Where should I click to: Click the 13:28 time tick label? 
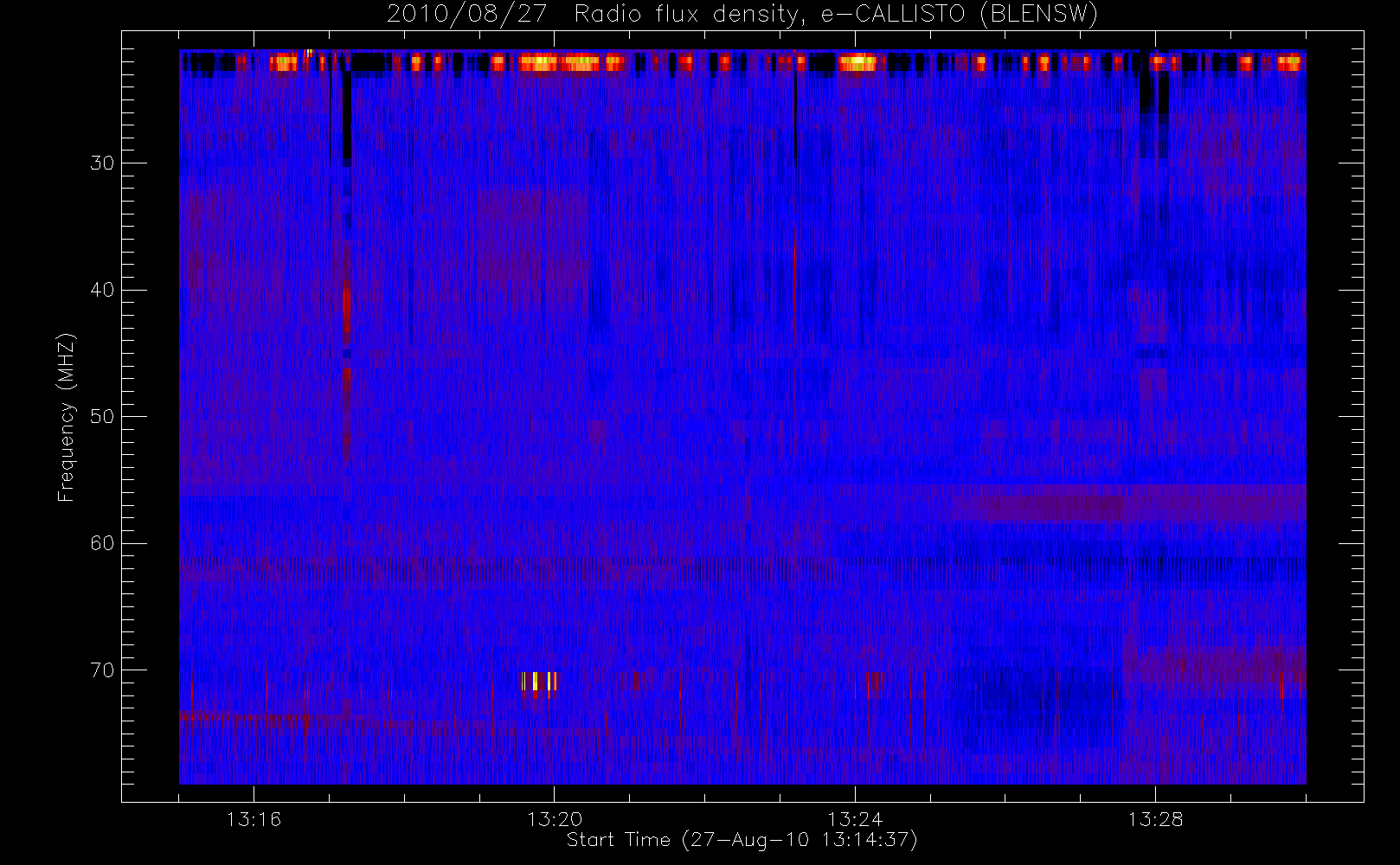(1155, 819)
